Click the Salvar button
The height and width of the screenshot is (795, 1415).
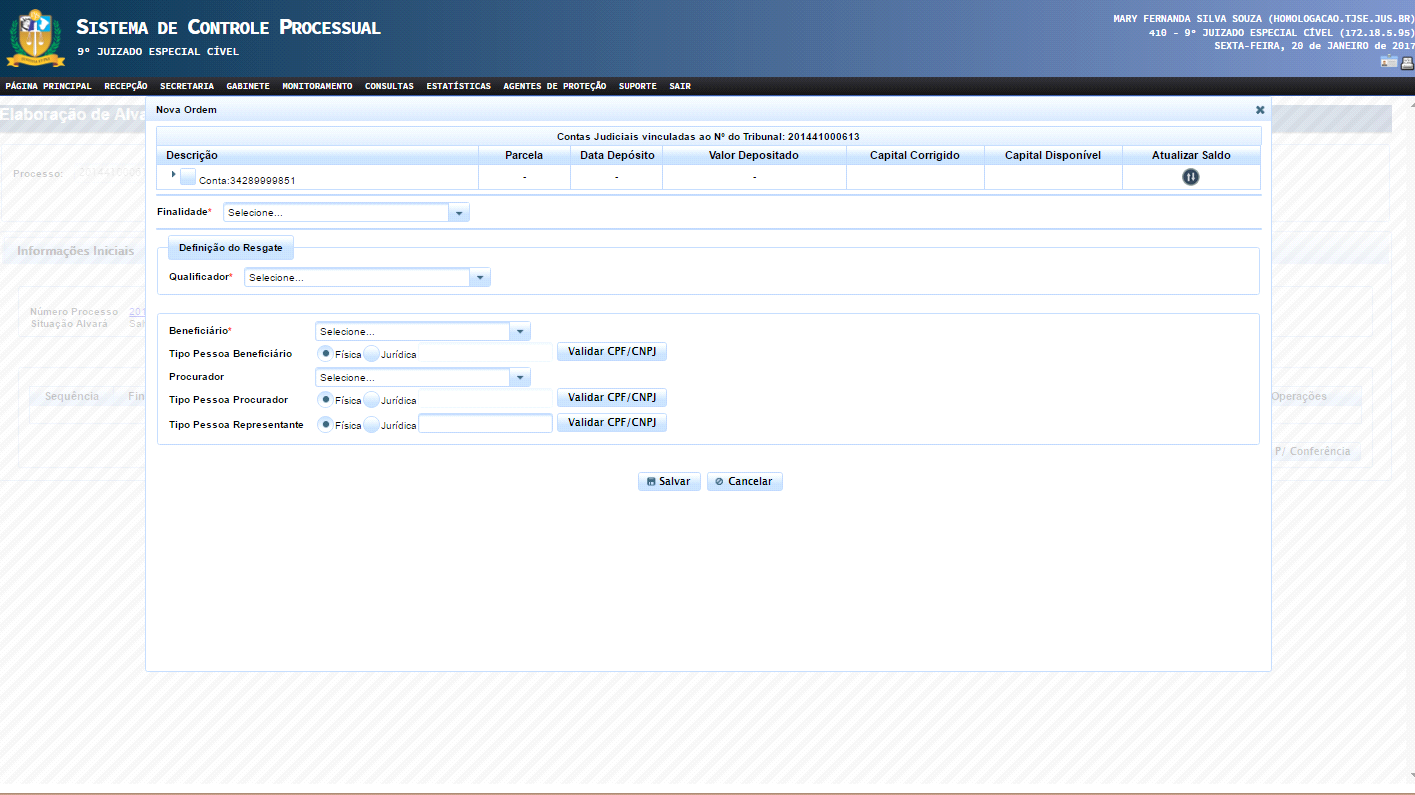point(669,481)
